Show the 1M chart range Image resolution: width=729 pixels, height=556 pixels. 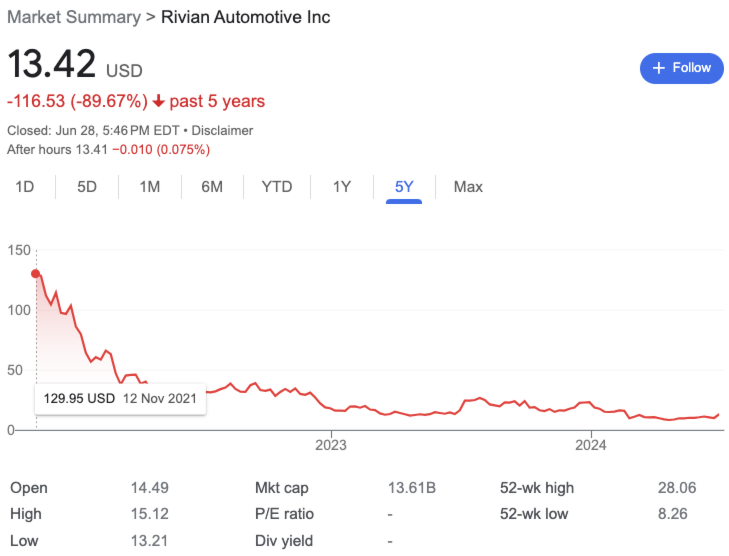click(149, 187)
